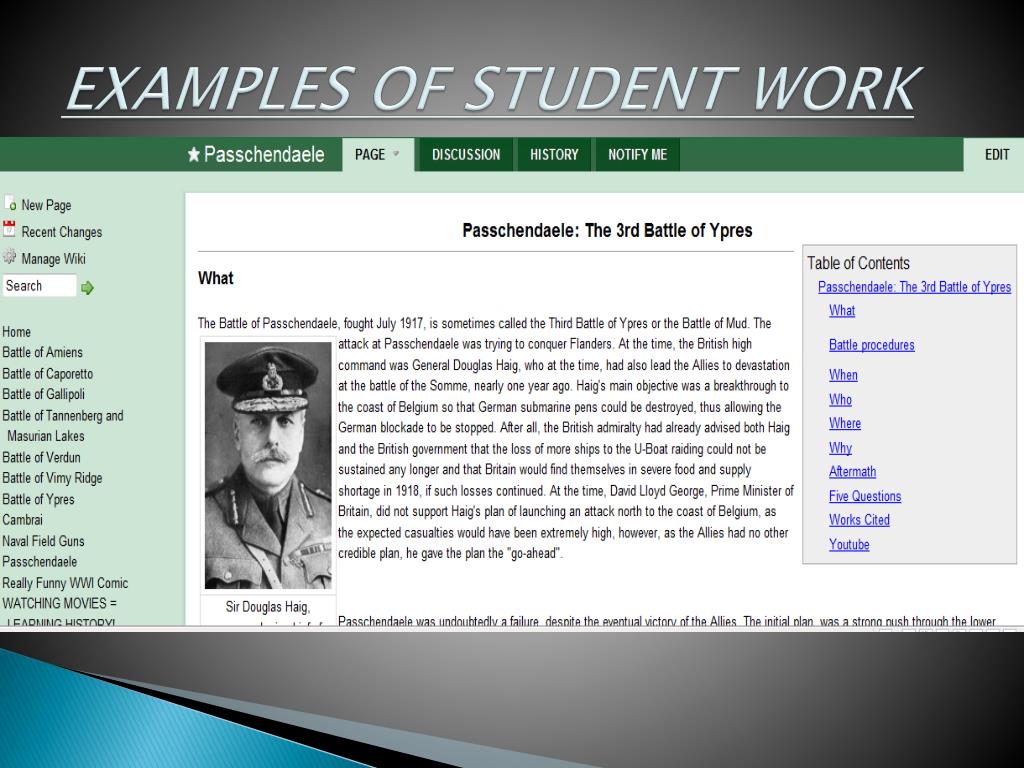
Task: Click the star icon beside Passchendaele title
Action: (193, 155)
